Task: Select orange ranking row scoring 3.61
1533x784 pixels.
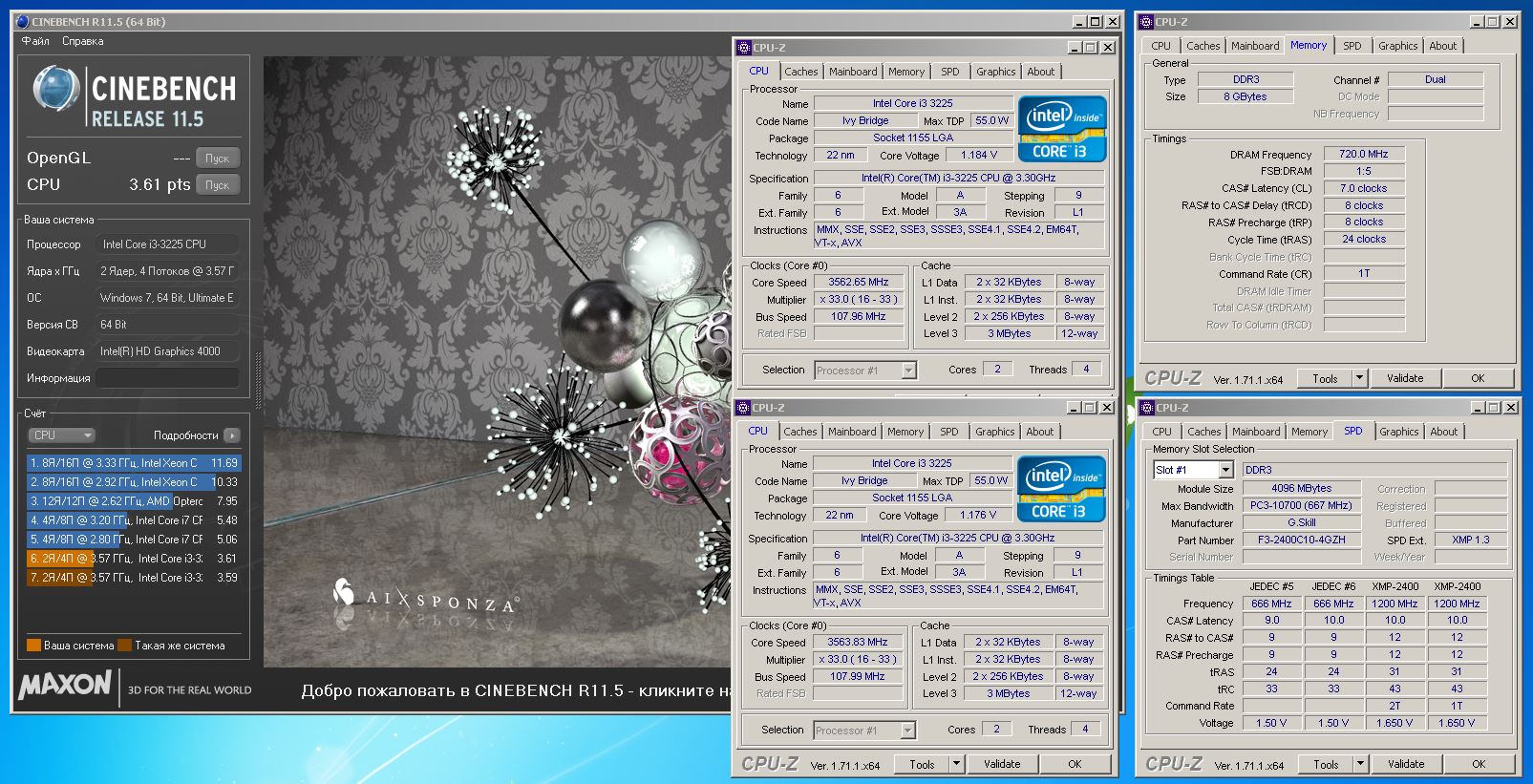Action: click(x=134, y=559)
